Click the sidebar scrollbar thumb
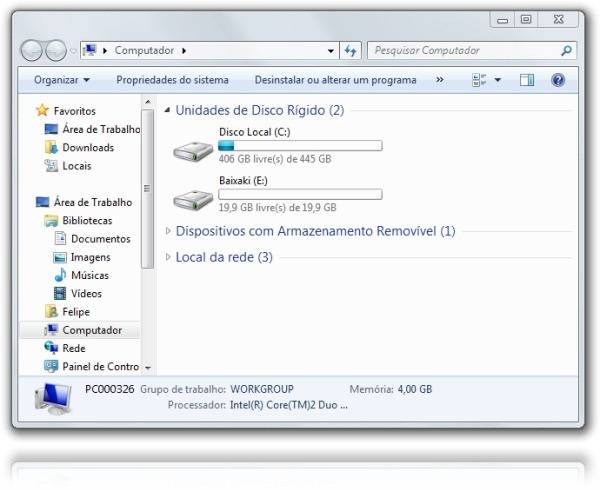Screen dimensions: 600x490 pyautogui.click(x=147, y=189)
